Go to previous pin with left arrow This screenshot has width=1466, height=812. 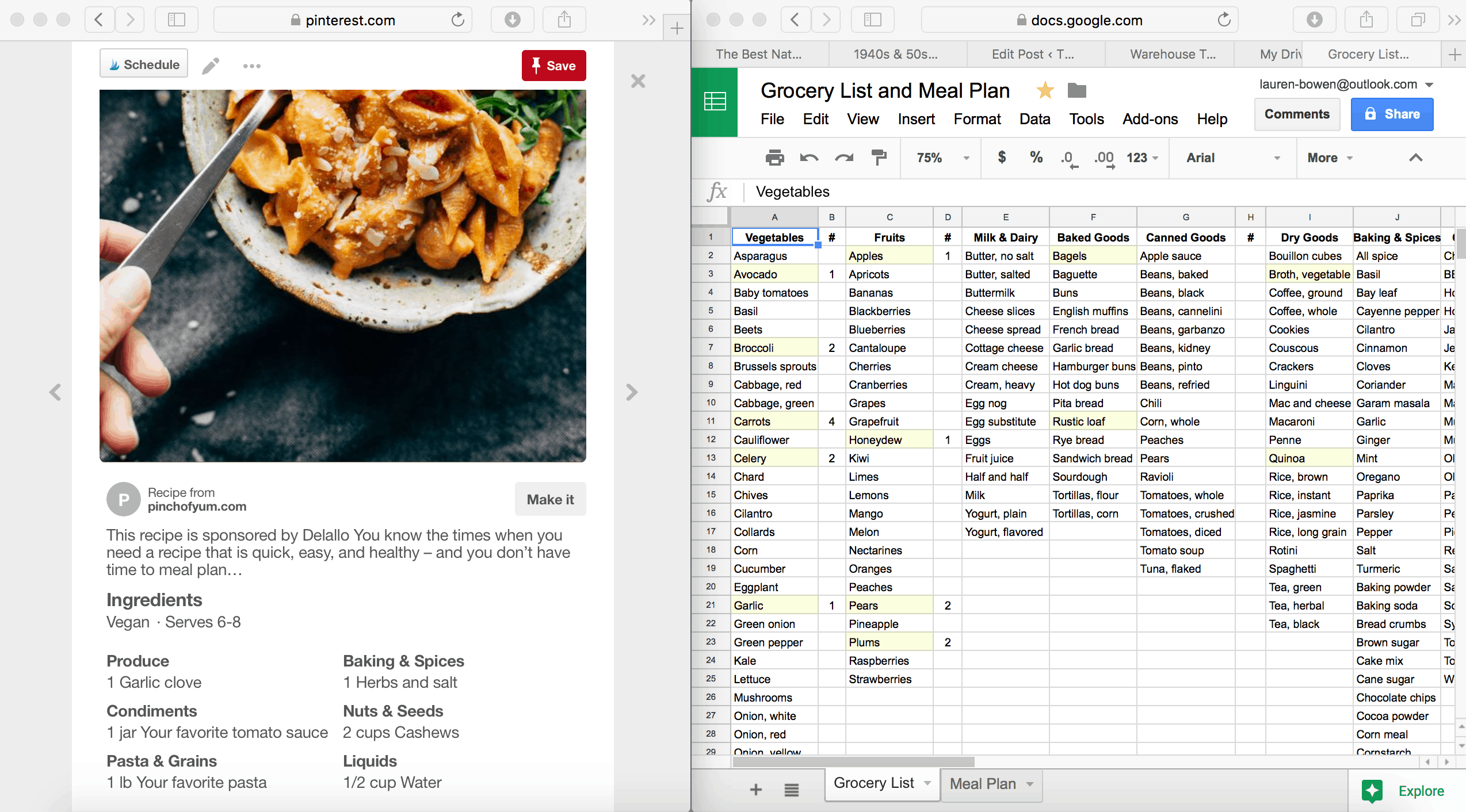tap(55, 392)
